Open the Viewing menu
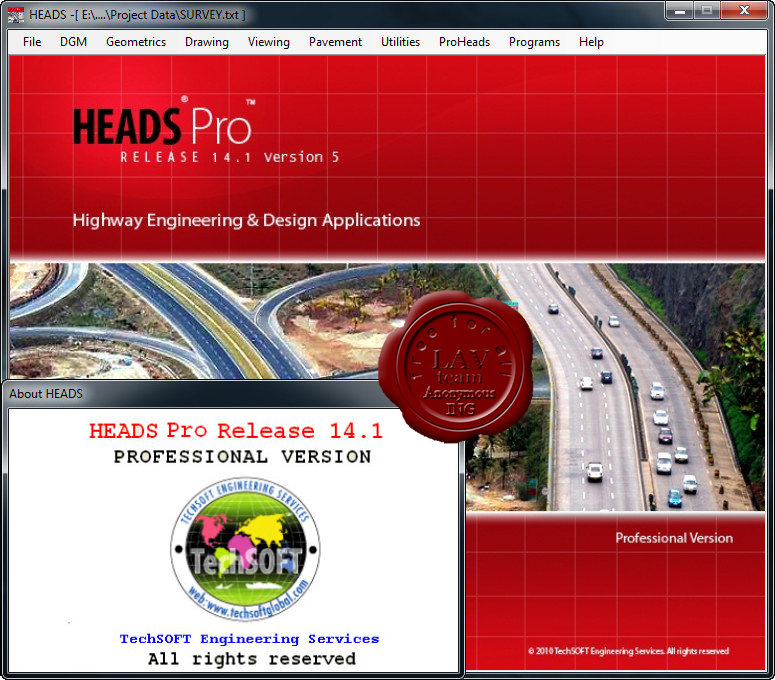The height and width of the screenshot is (680, 775). click(269, 42)
